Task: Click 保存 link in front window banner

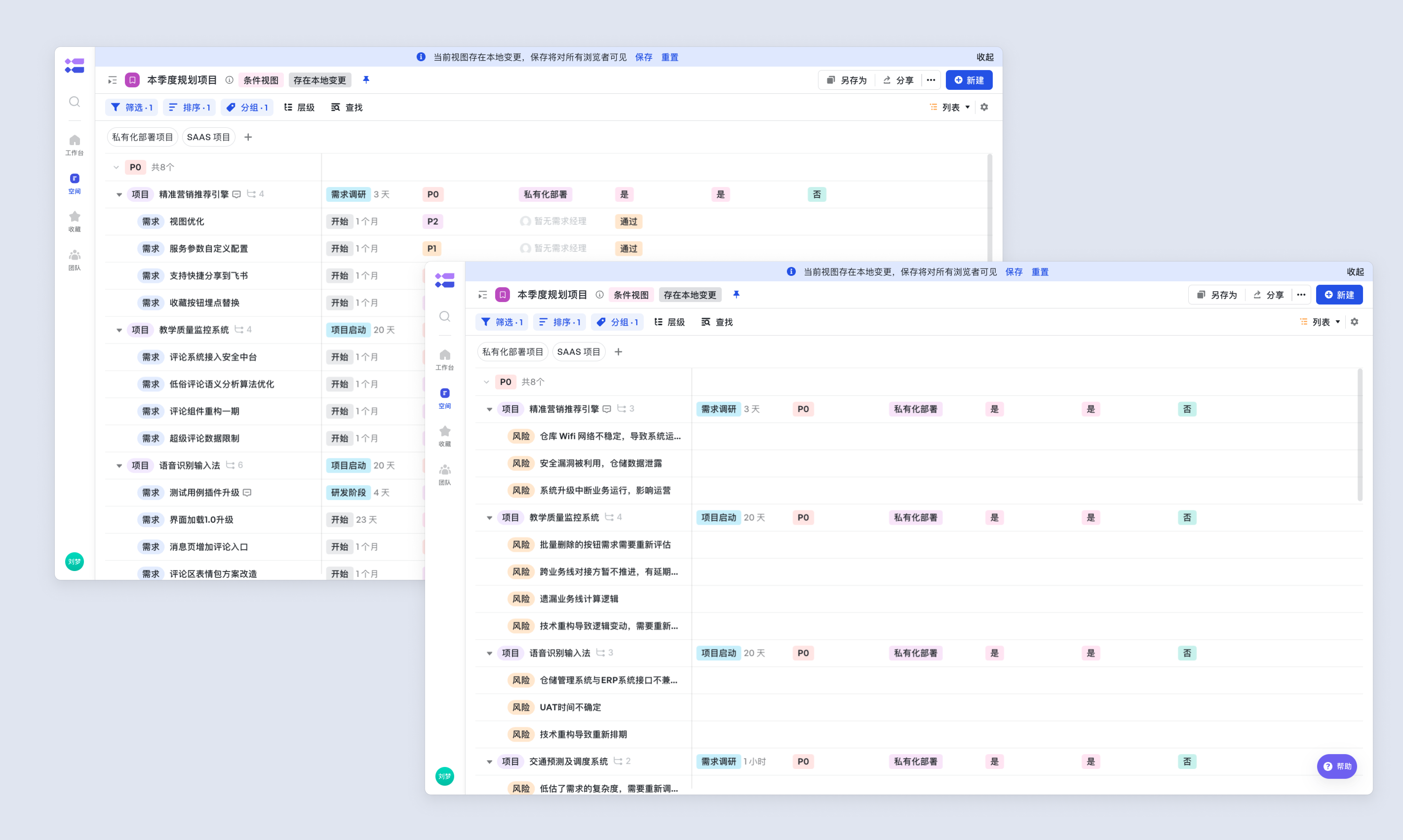Action: (1013, 272)
